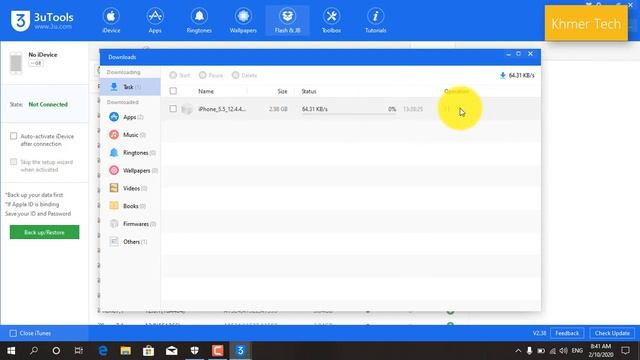
Task: Click the Pause button in Downloads toolbar
Action: [x=211, y=75]
